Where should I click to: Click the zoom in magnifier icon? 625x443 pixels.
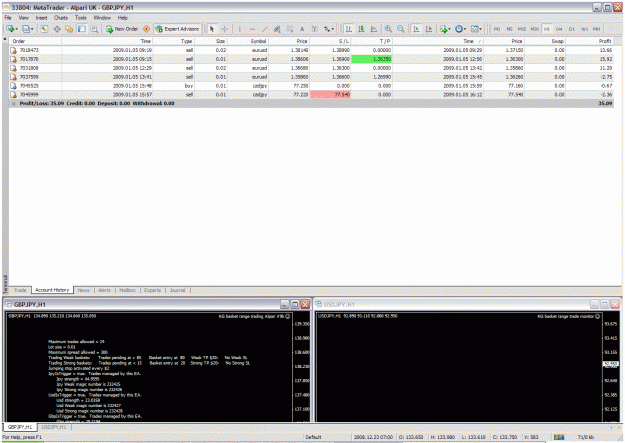(388, 29)
